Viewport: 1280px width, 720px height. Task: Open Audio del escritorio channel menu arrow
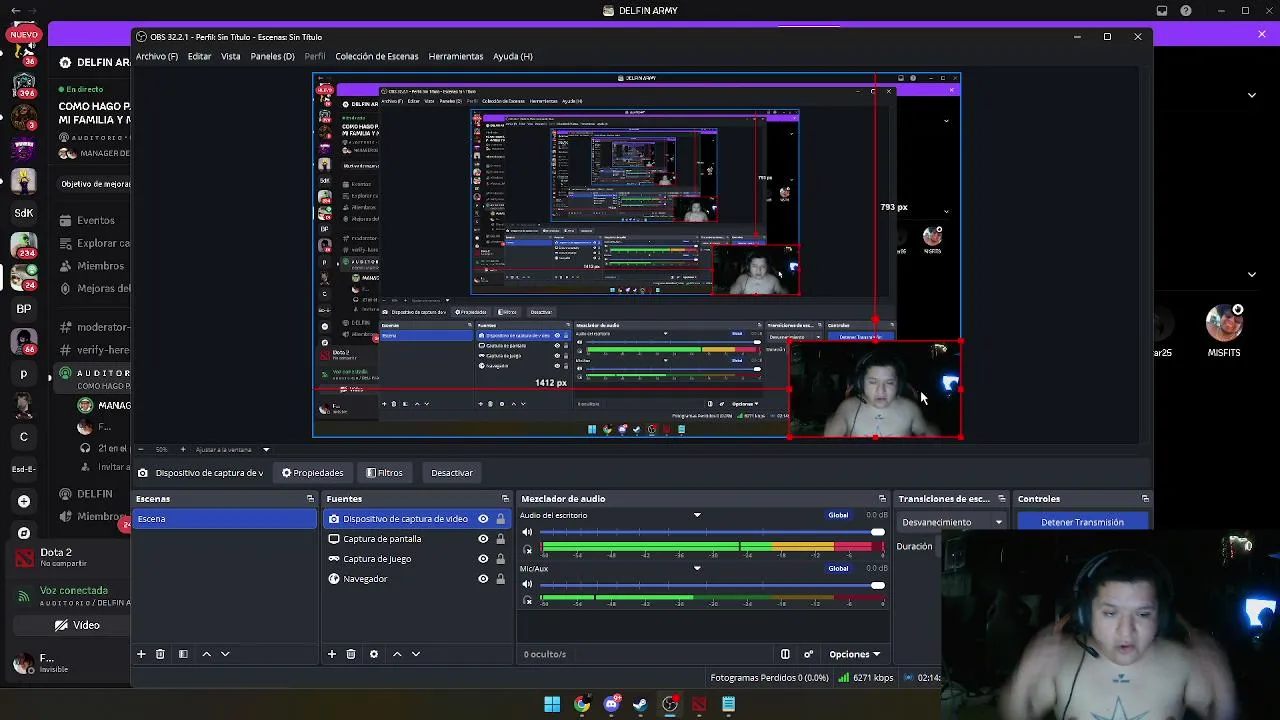pos(697,515)
